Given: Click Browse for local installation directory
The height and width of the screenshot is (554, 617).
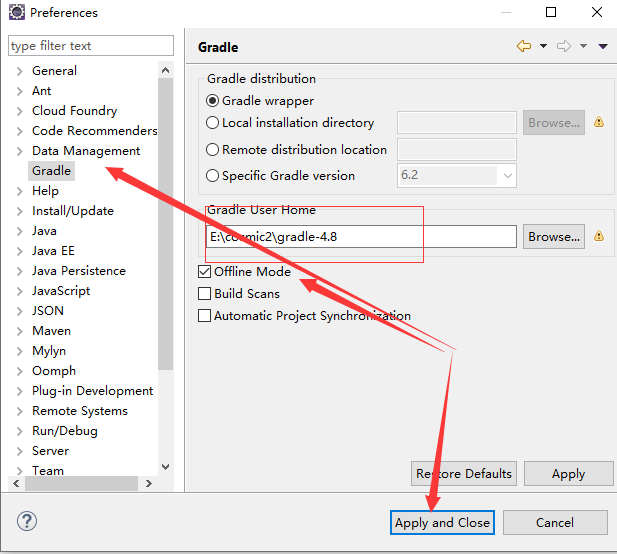Looking at the screenshot, I should (x=554, y=123).
